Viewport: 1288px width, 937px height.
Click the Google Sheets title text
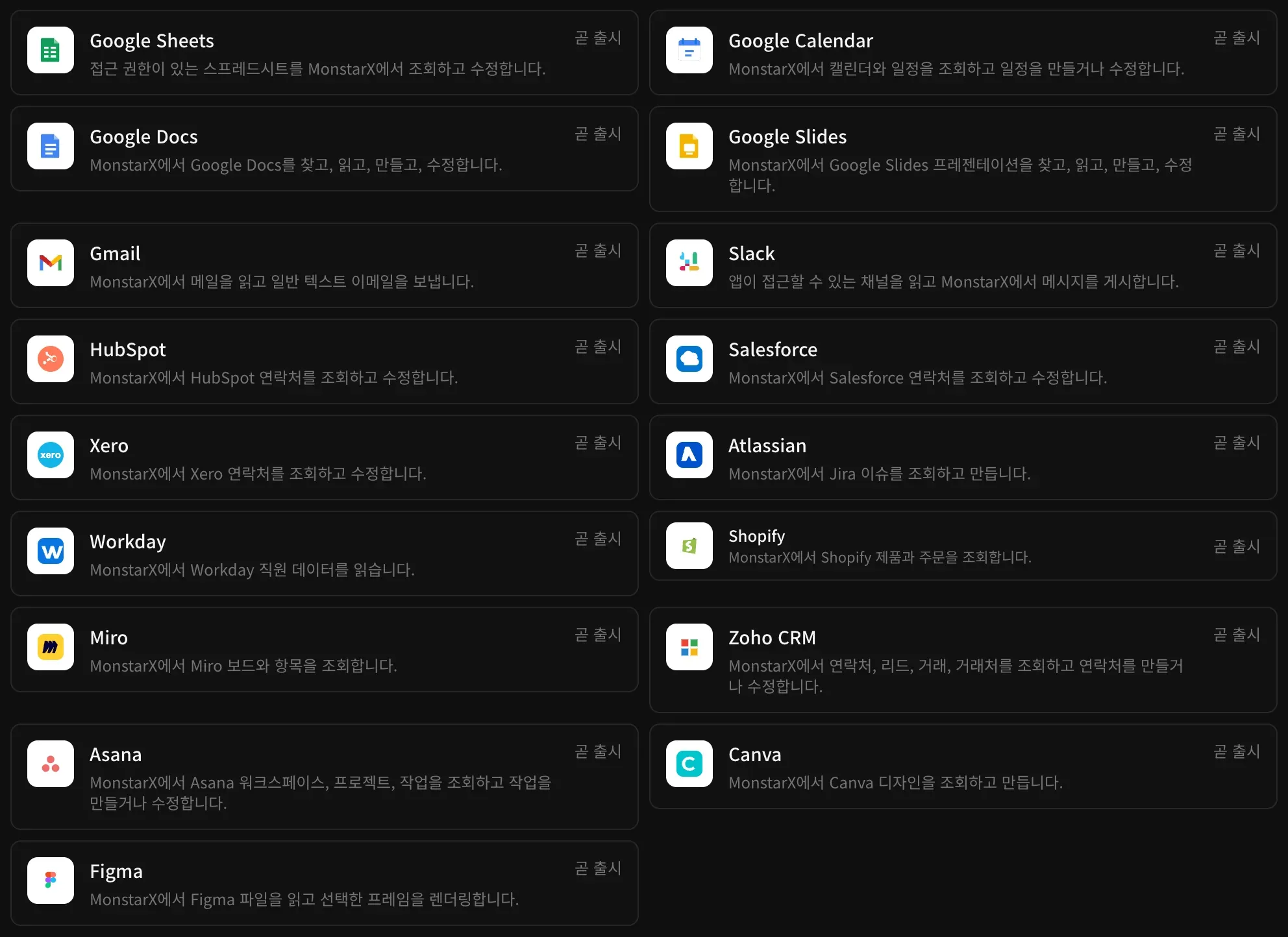pyautogui.click(x=152, y=41)
